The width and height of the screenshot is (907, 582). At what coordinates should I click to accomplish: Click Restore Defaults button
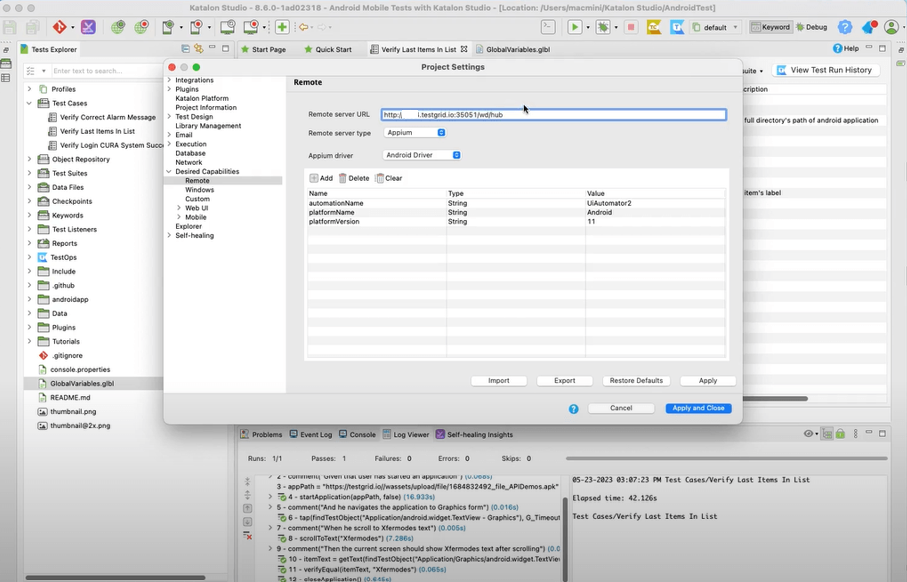point(636,381)
